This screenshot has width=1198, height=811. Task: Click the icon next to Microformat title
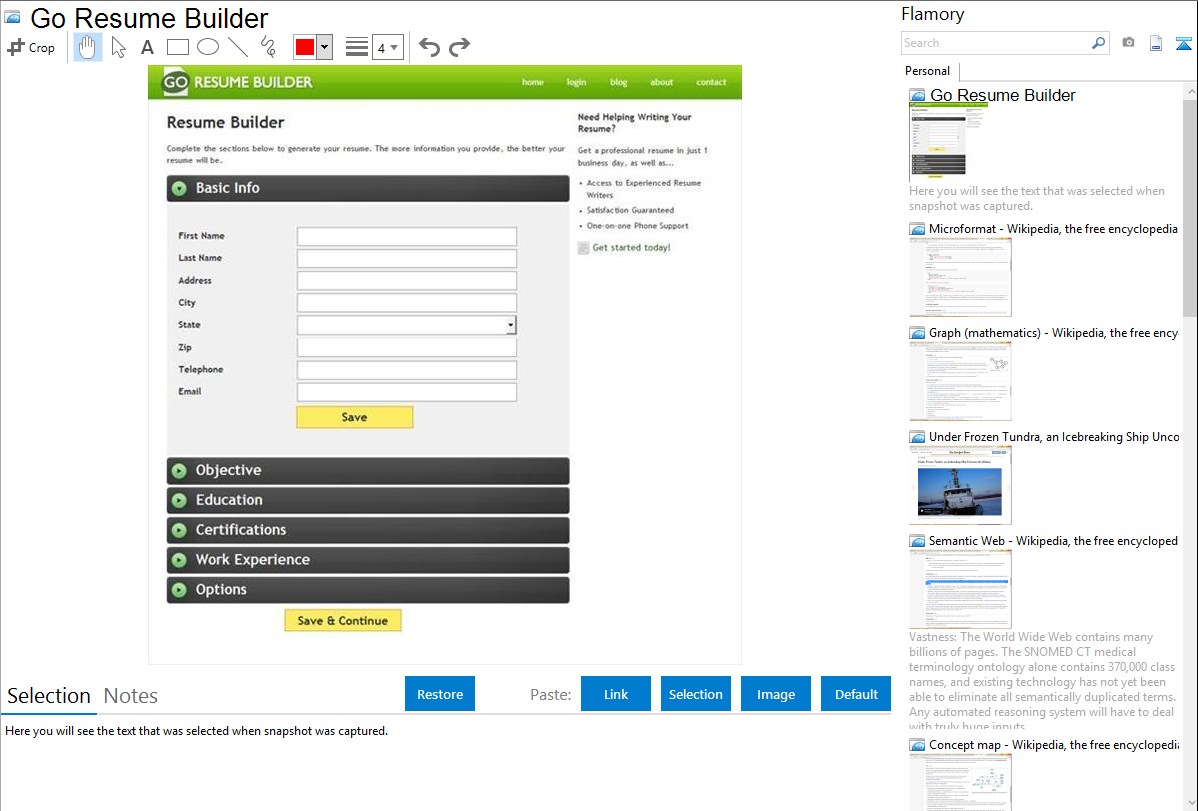(917, 229)
